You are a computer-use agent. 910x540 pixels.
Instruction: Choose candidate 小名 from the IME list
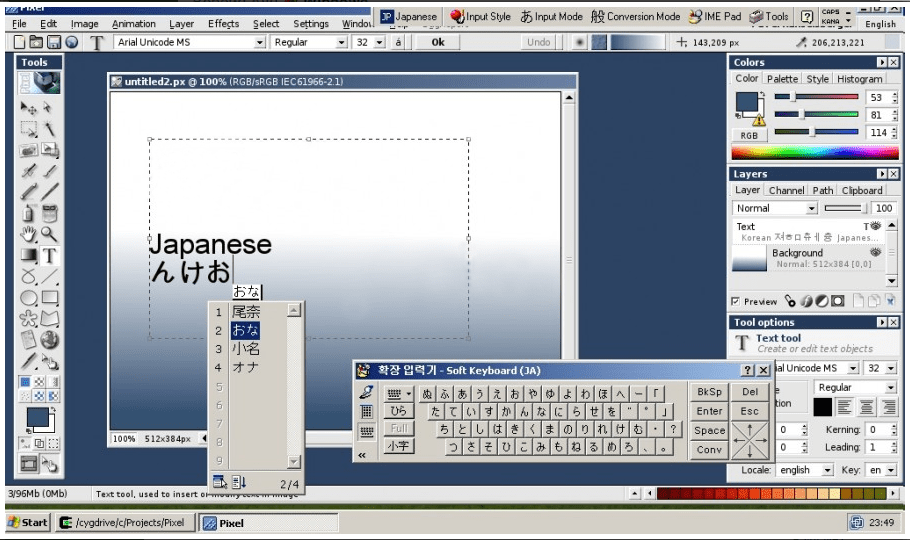[246, 349]
